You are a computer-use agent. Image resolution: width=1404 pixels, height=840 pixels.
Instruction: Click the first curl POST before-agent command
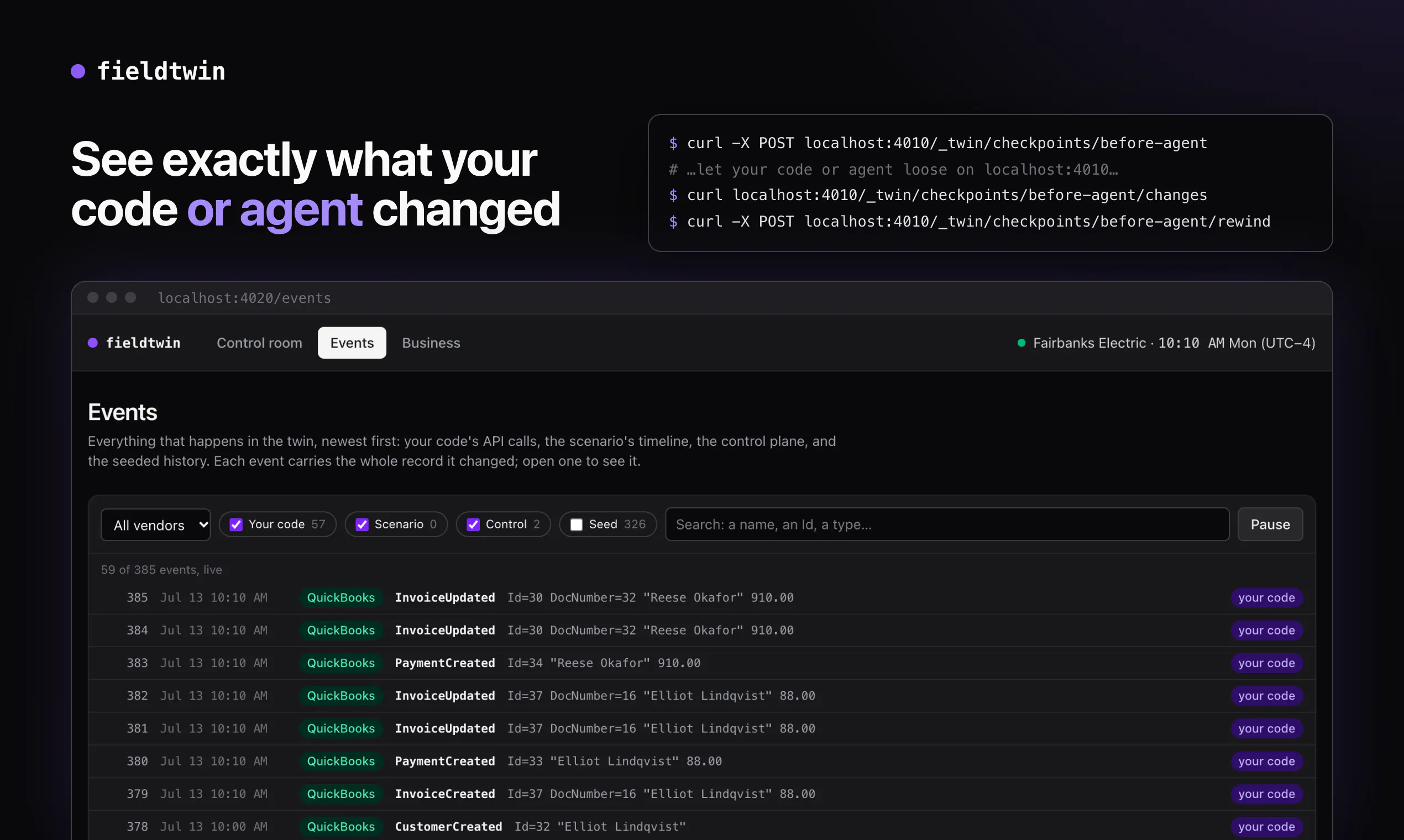938,143
